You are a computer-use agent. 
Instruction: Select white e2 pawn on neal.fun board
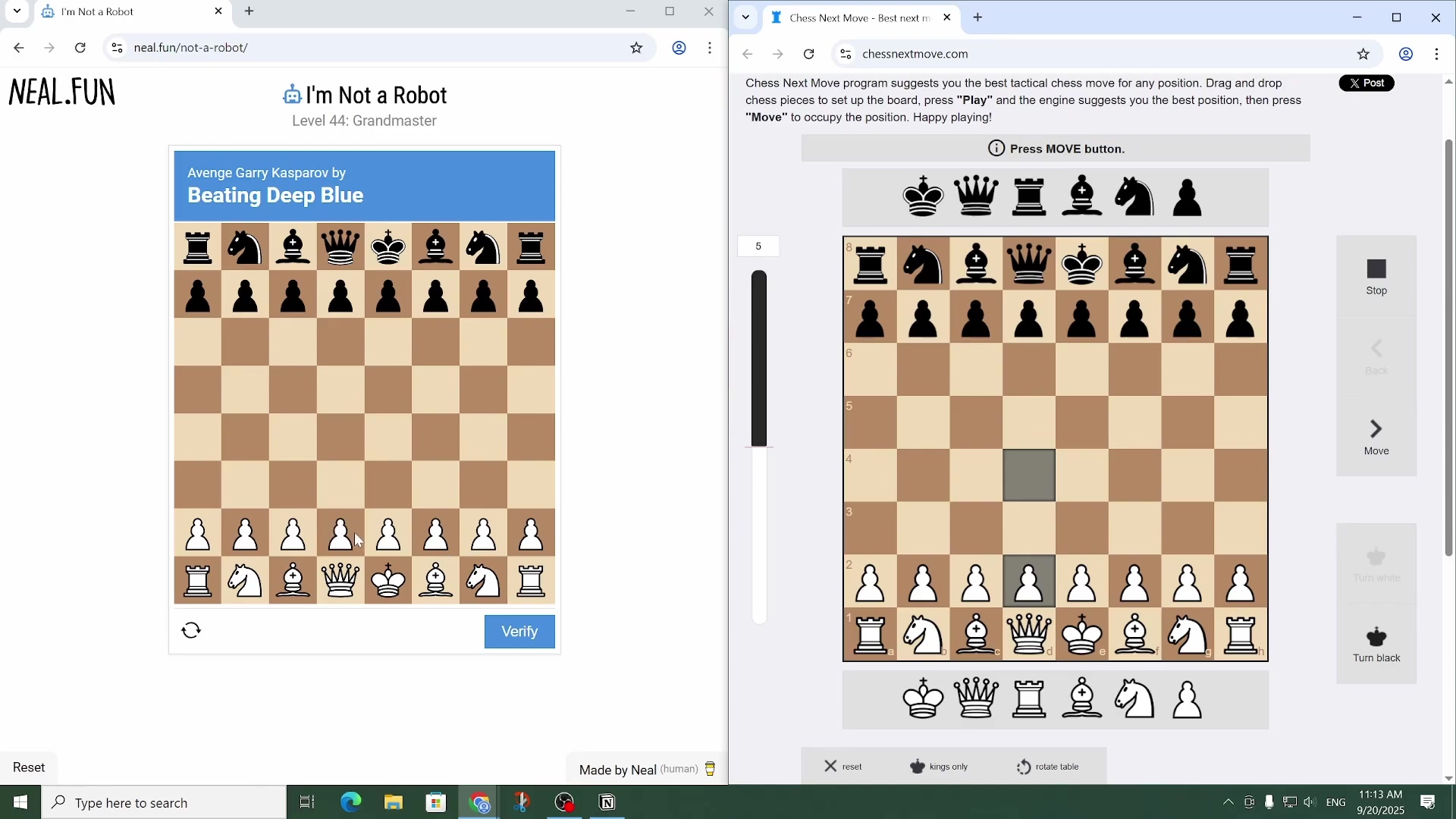pyautogui.click(x=388, y=535)
